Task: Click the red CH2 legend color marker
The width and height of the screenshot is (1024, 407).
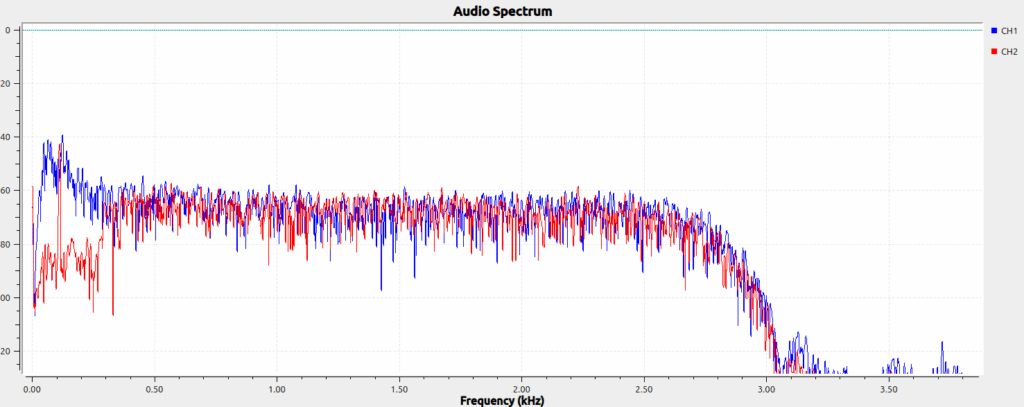Action: click(993, 51)
